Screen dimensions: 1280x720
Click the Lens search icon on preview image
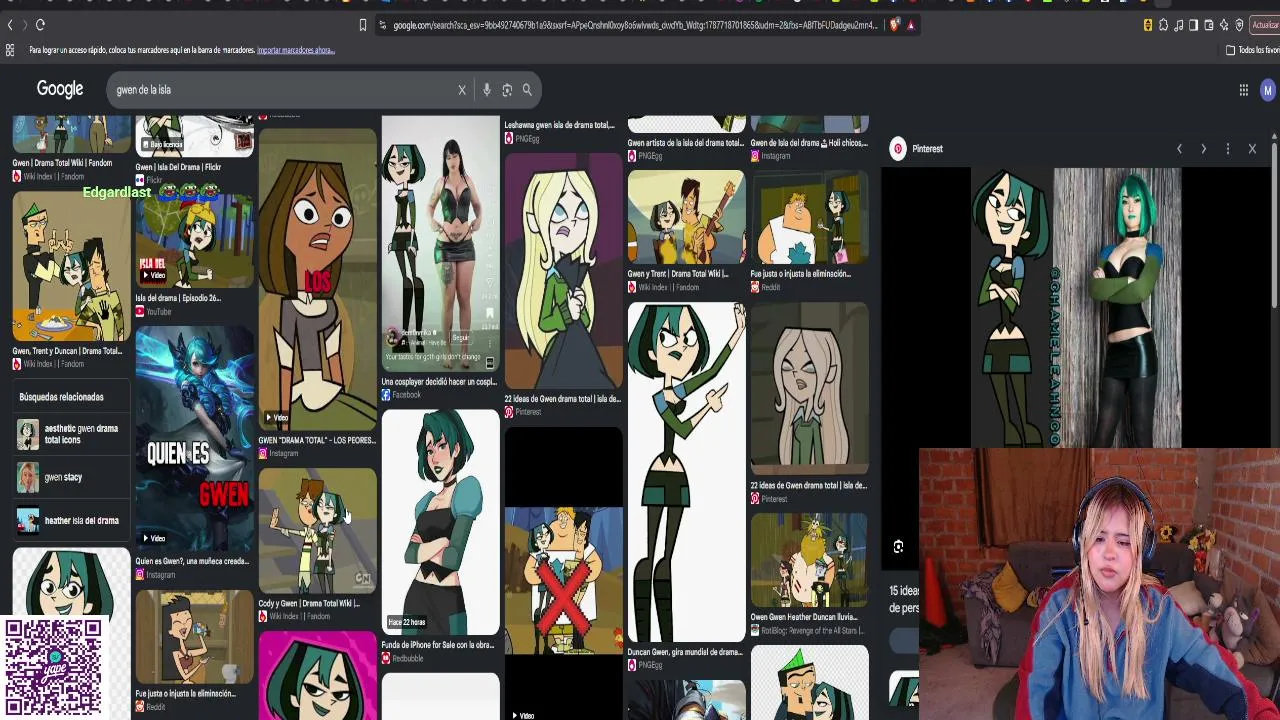pos(898,546)
